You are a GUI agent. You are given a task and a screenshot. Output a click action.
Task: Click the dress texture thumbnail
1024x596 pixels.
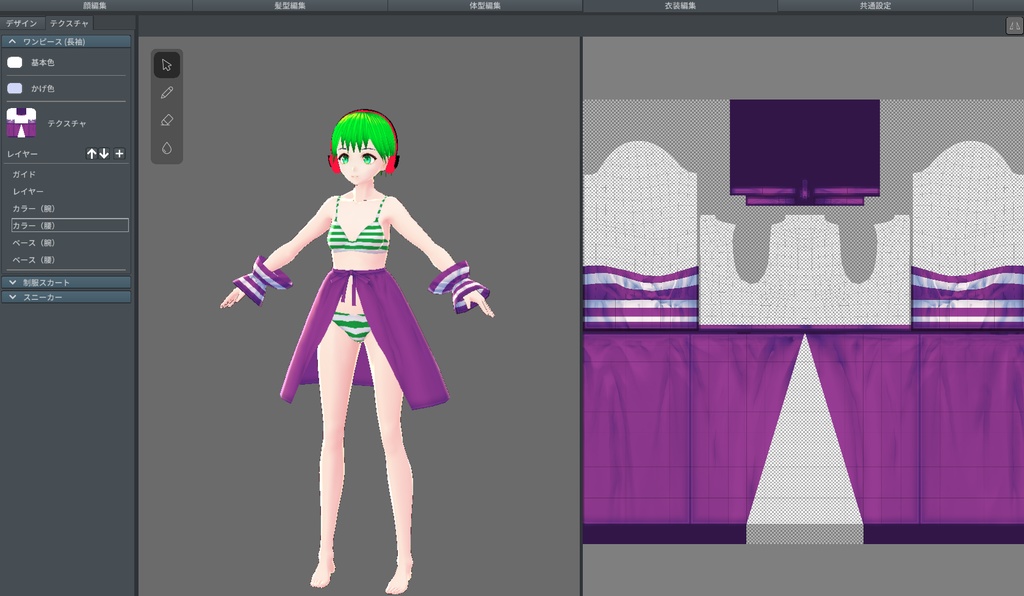click(x=21, y=123)
